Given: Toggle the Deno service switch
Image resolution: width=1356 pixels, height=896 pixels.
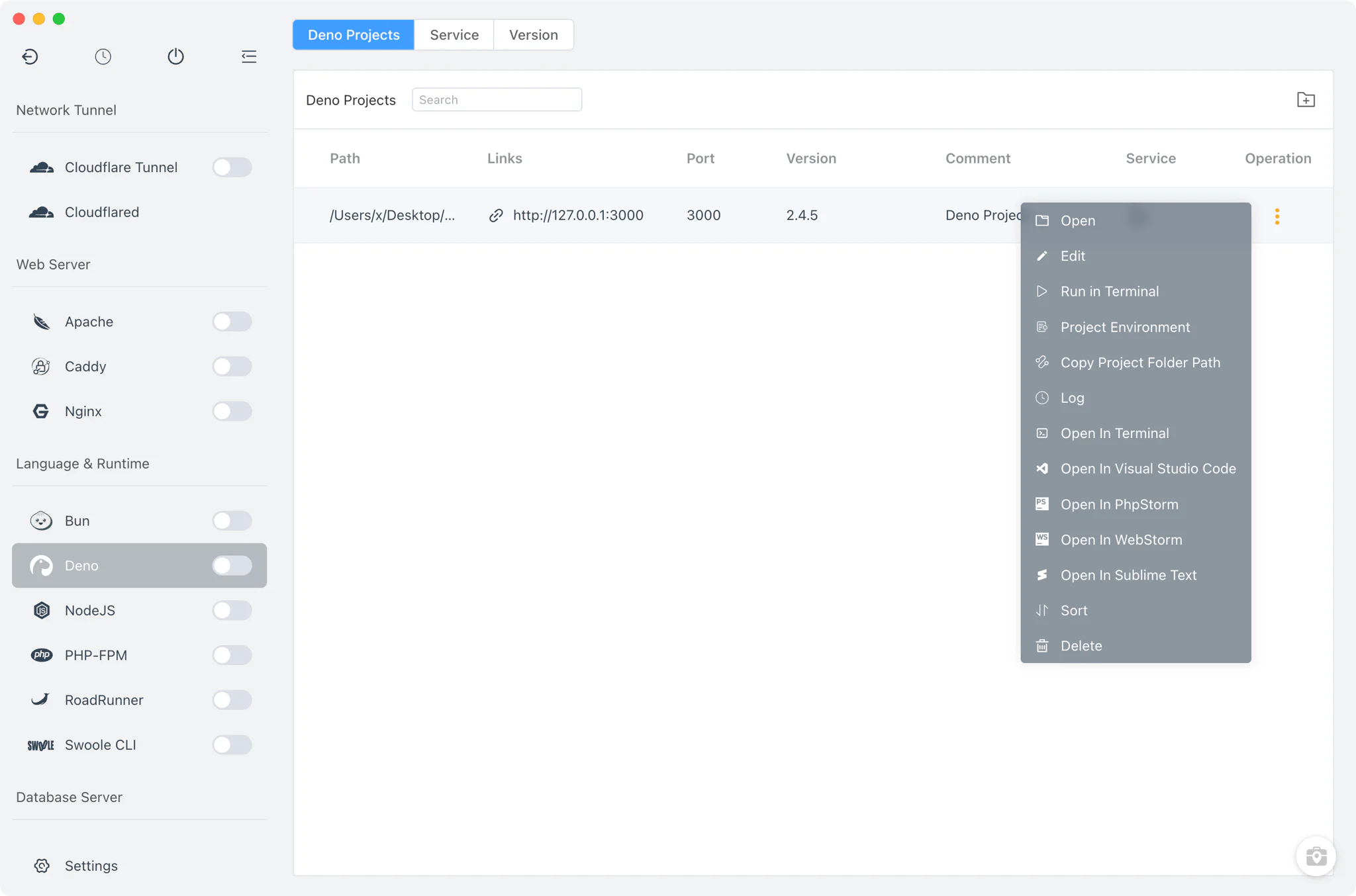Looking at the screenshot, I should 232,566.
